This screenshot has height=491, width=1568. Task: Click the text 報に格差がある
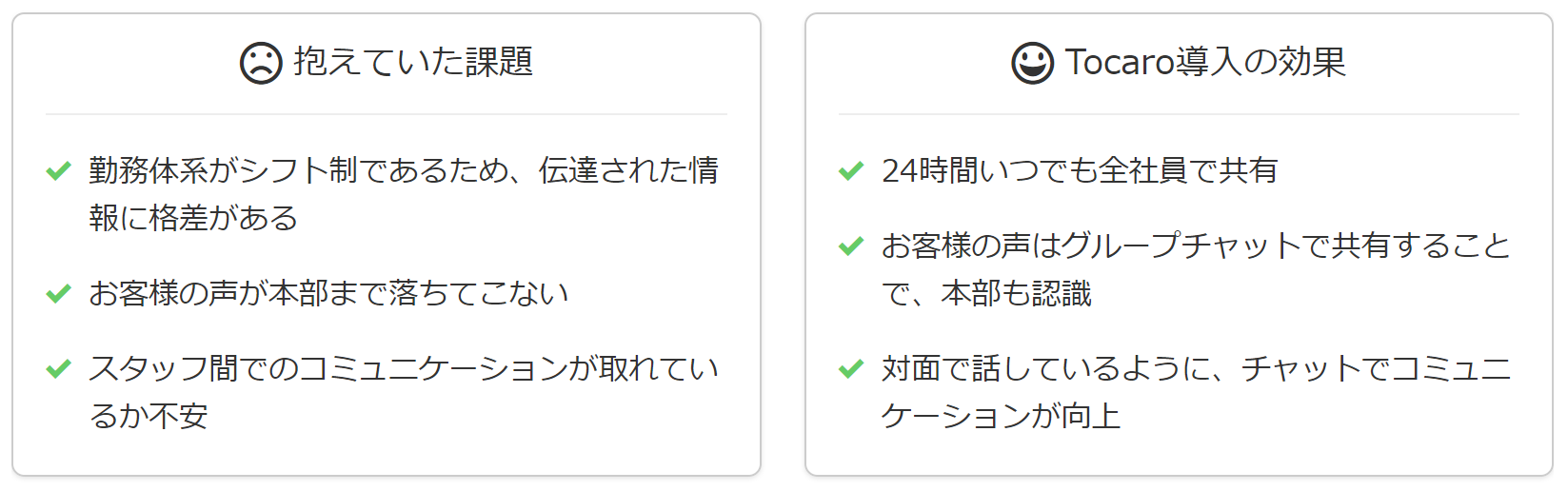click(x=193, y=218)
